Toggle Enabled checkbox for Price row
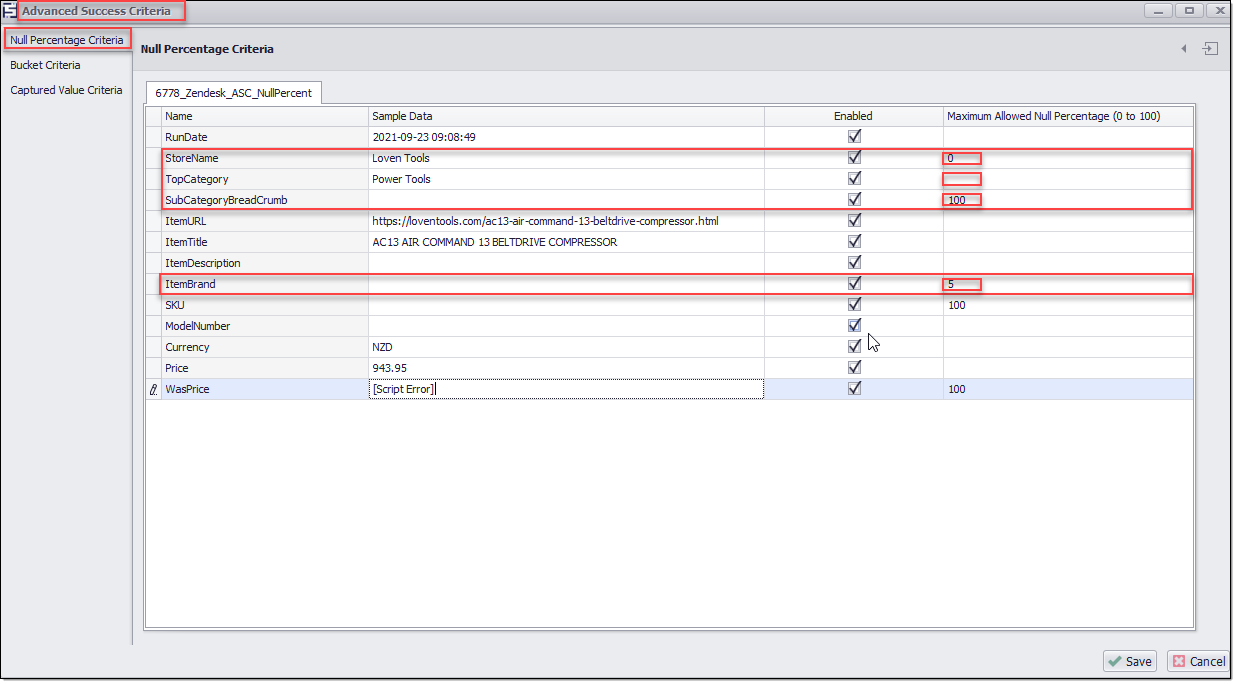The image size is (1236, 684). pyautogui.click(x=854, y=368)
